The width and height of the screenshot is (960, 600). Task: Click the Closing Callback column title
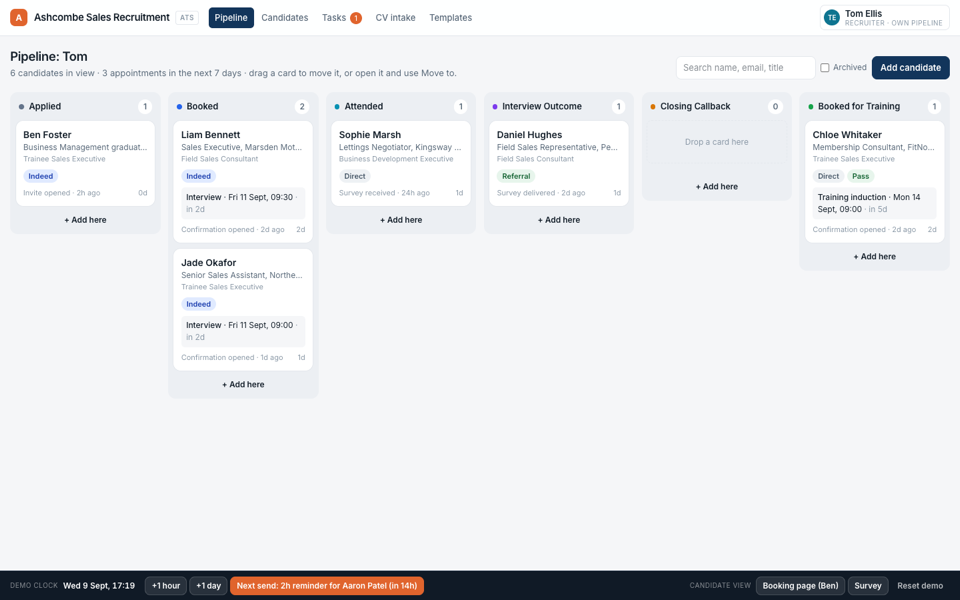pyautogui.click(x=696, y=107)
